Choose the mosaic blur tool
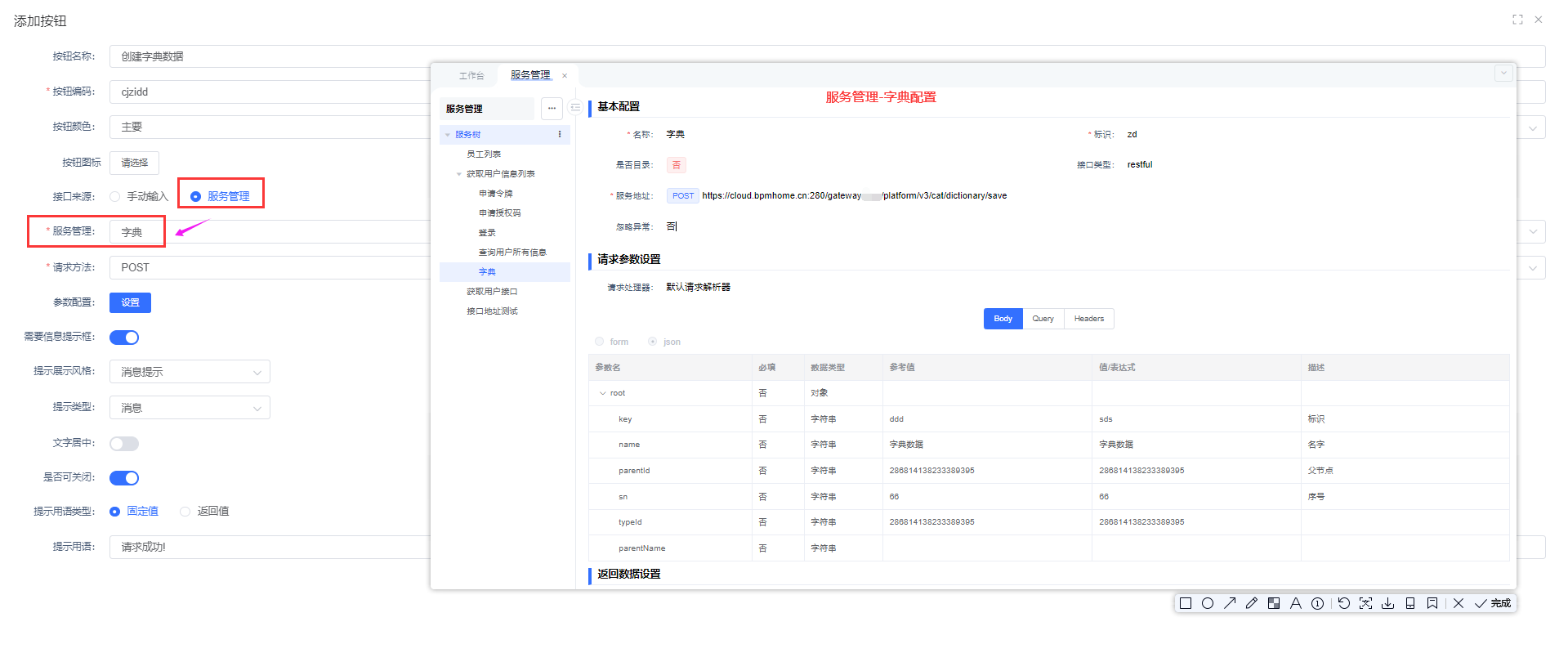The width and height of the screenshot is (1568, 653). coord(1274,603)
